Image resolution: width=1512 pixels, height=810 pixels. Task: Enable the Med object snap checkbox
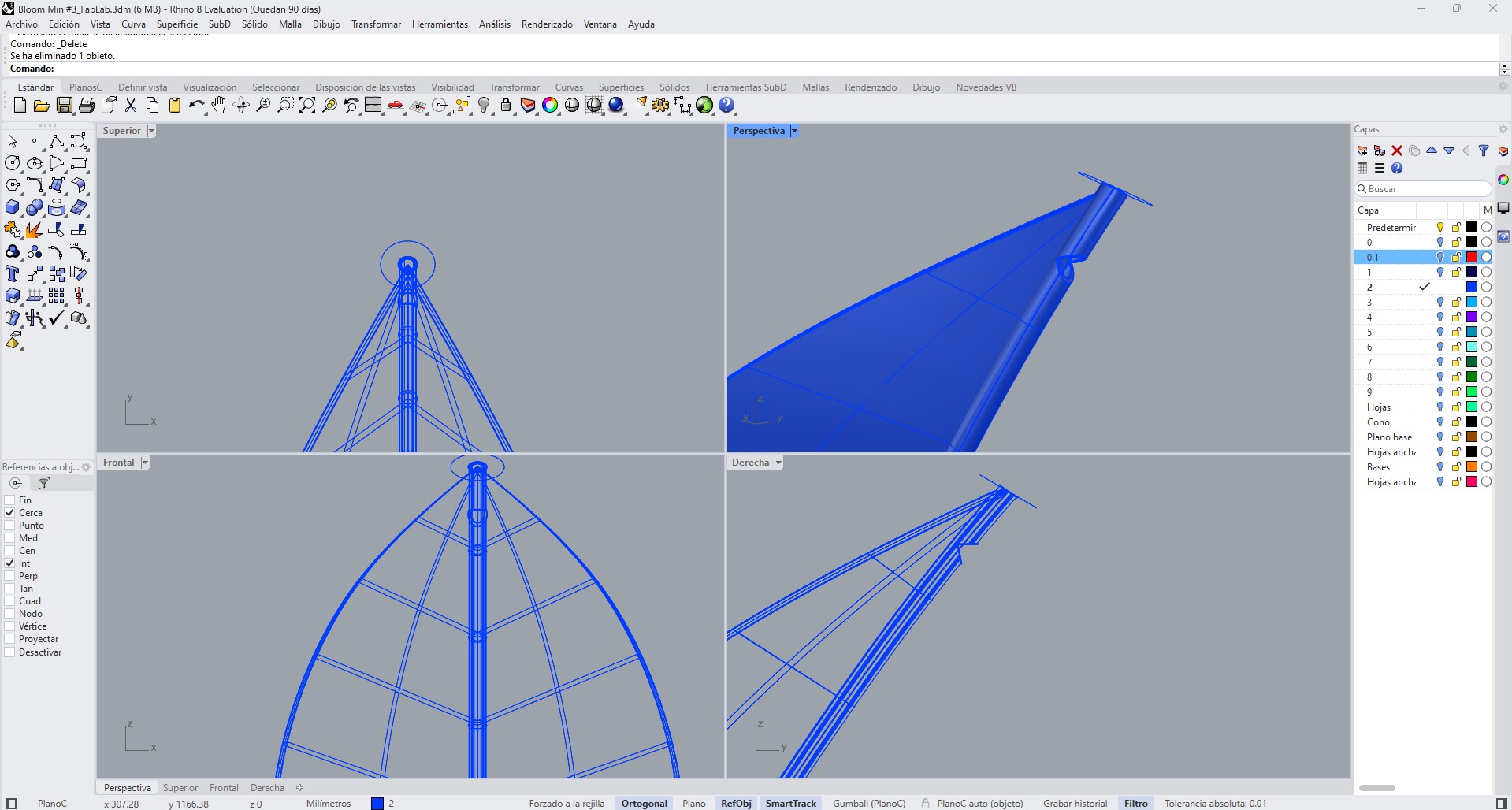(10, 538)
